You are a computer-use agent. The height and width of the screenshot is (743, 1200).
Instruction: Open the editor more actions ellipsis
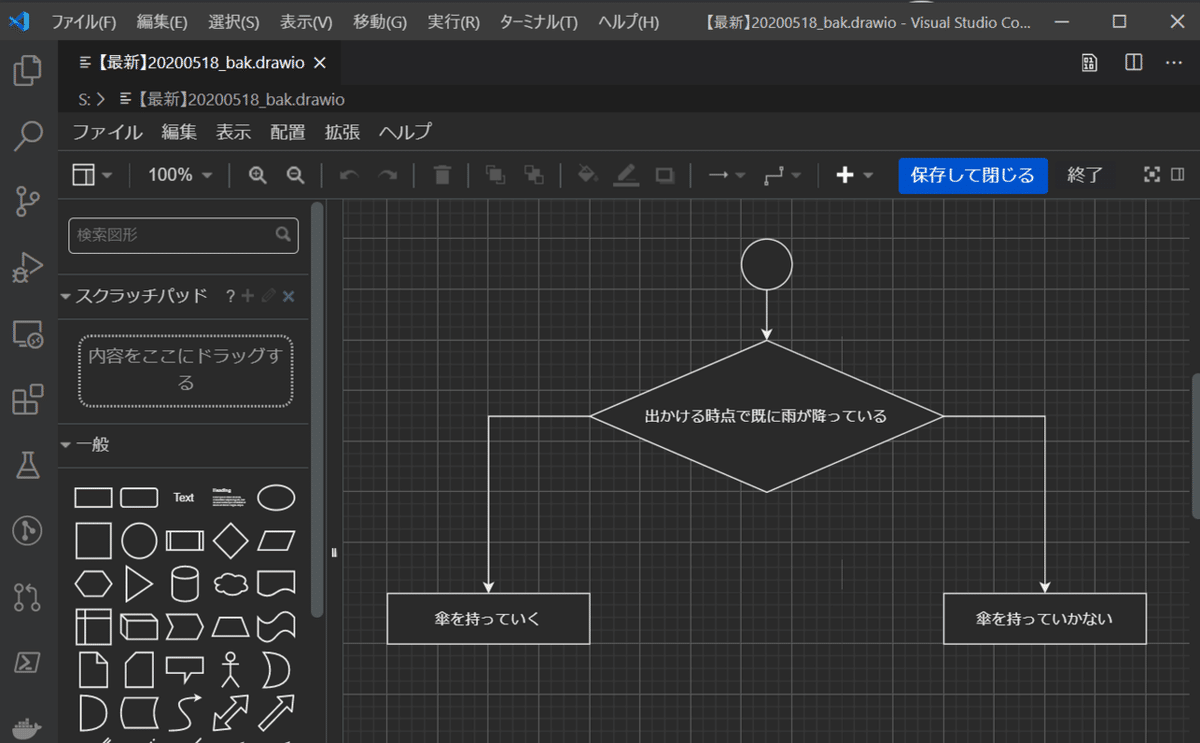point(1174,62)
